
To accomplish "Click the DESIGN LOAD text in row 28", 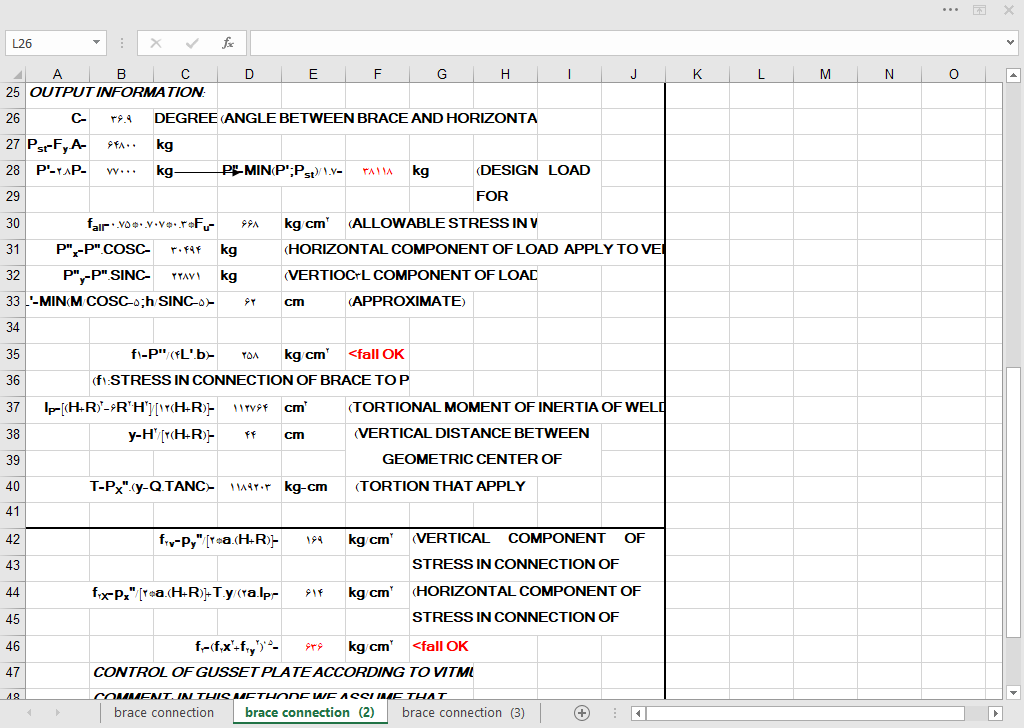I will tap(534, 170).
